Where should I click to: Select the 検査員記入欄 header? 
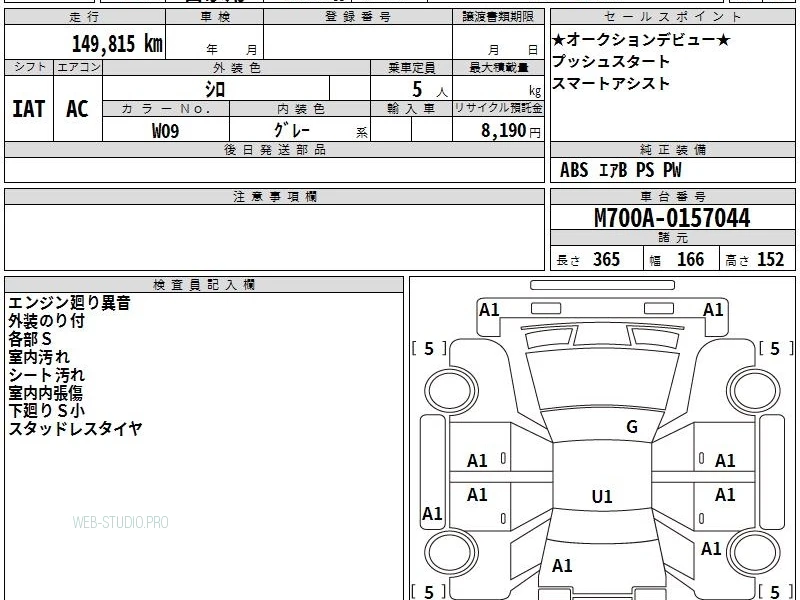204,285
